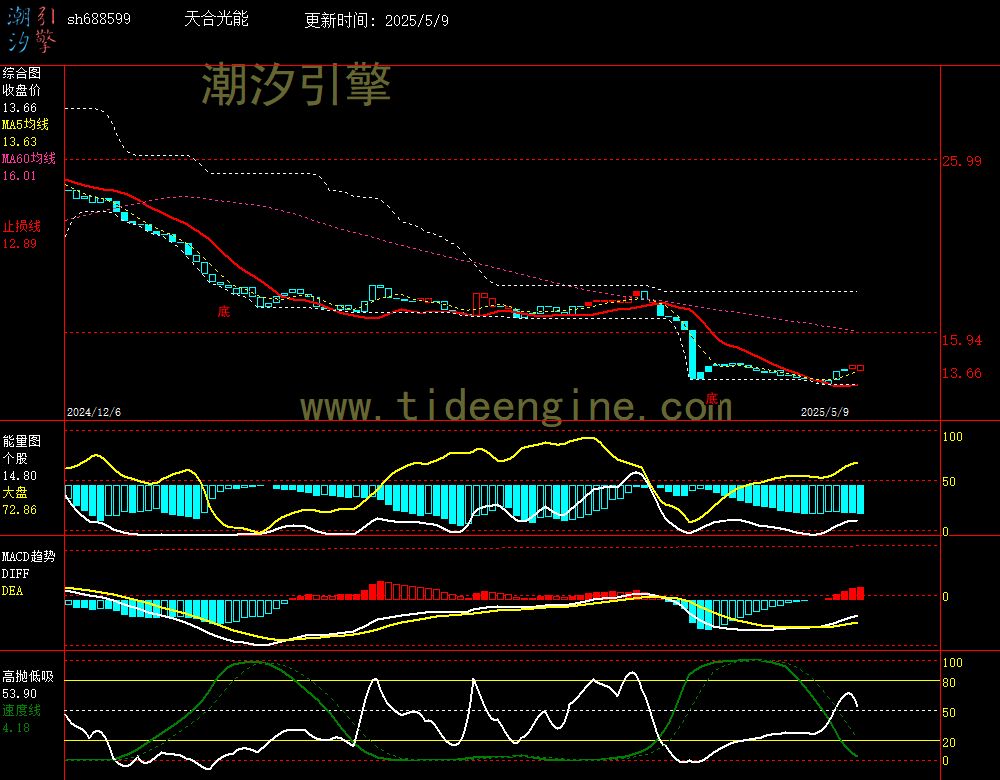Select the 大盘 legend label

click(15, 492)
